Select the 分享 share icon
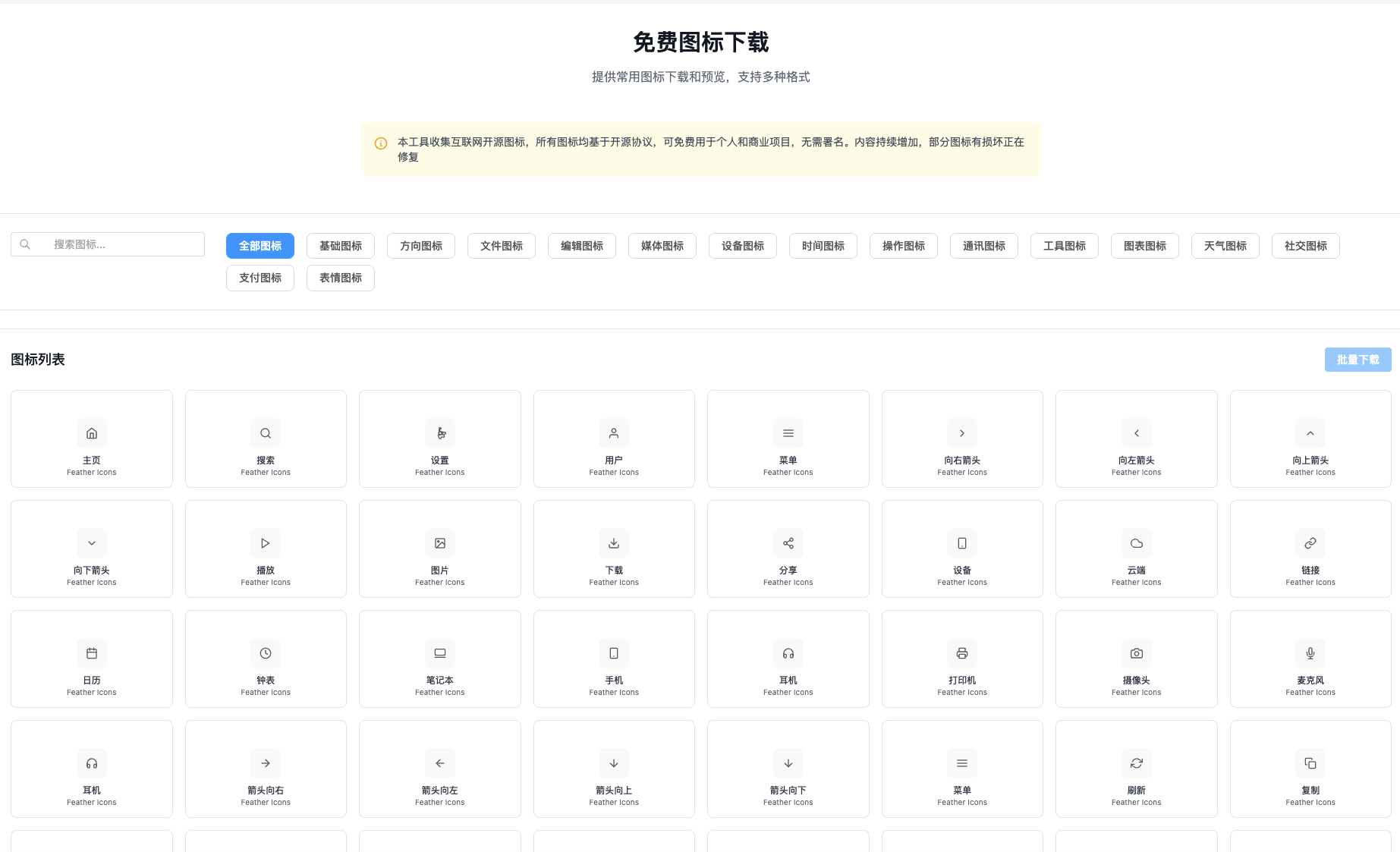Screen dimensions: 1400x852 point(788,543)
